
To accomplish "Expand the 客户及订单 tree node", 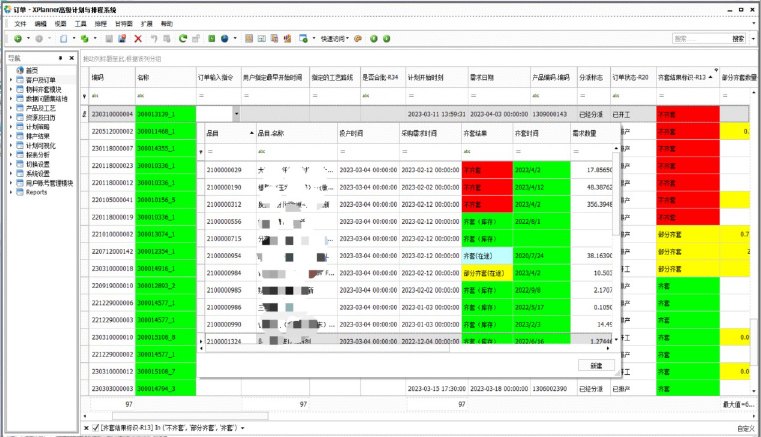I will [11, 80].
